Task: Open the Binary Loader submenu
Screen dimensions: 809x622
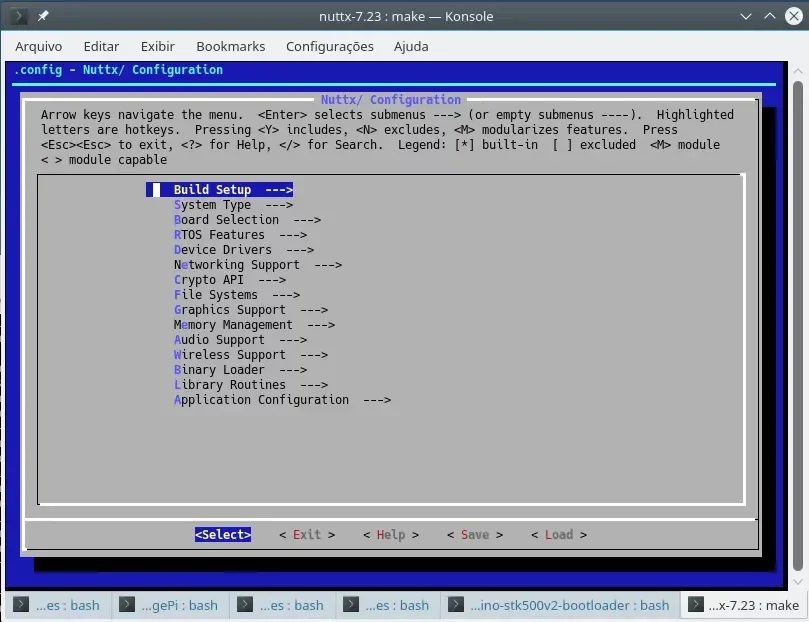Action: (x=240, y=370)
